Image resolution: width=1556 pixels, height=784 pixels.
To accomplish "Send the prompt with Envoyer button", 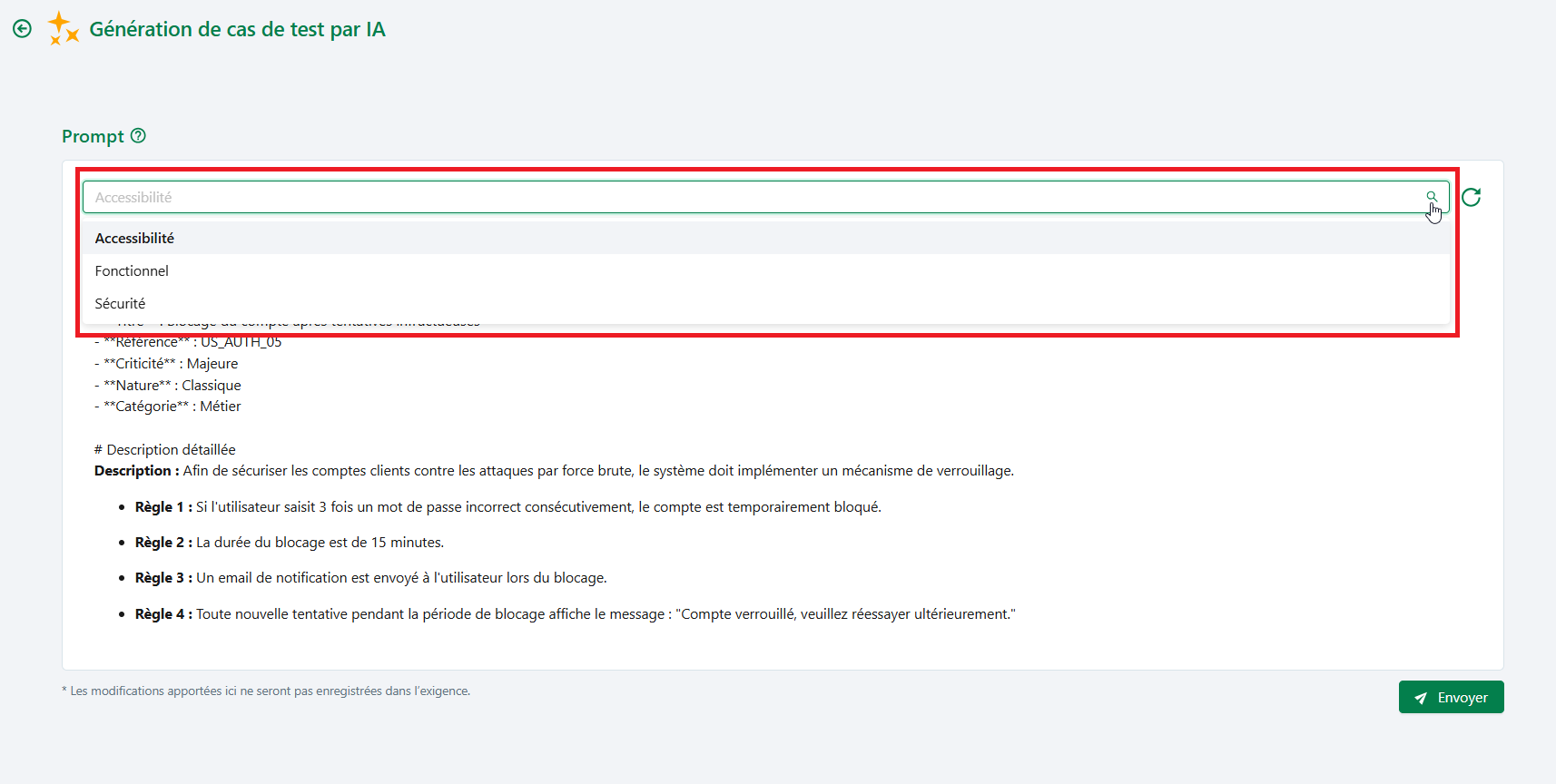I will 1451,698.
